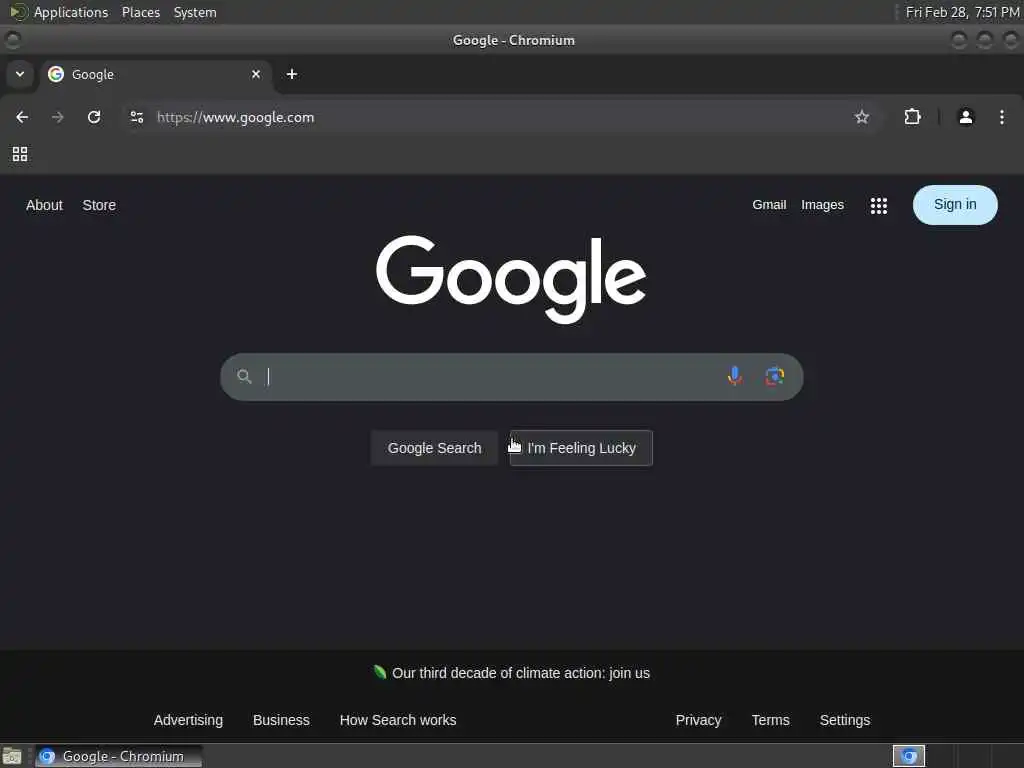Viewport: 1024px width, 768px height.
Task: Click the Google Search button
Action: click(434, 448)
